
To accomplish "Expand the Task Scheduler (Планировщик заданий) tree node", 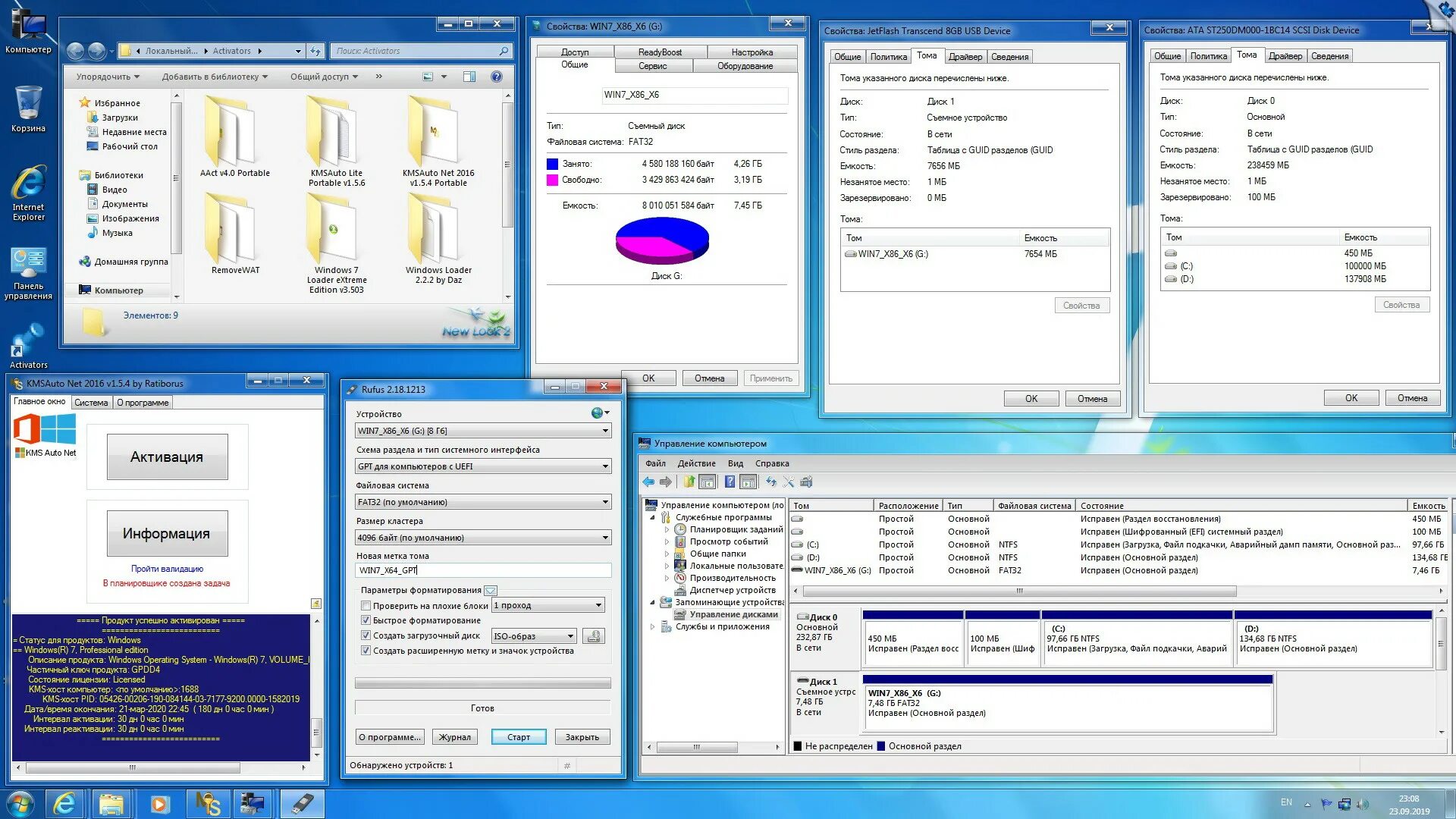I will (667, 529).
